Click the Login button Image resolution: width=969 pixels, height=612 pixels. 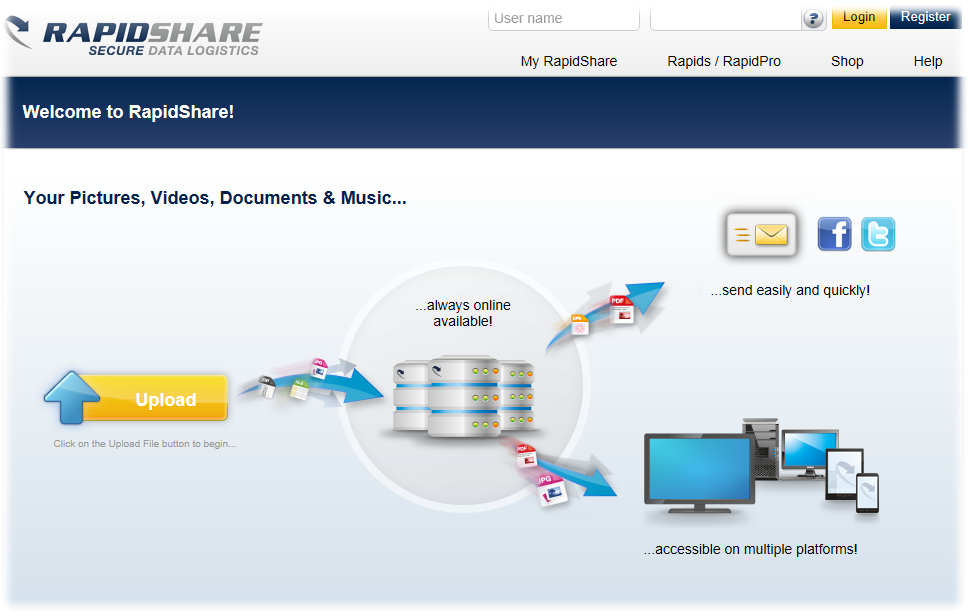pyautogui.click(x=859, y=17)
